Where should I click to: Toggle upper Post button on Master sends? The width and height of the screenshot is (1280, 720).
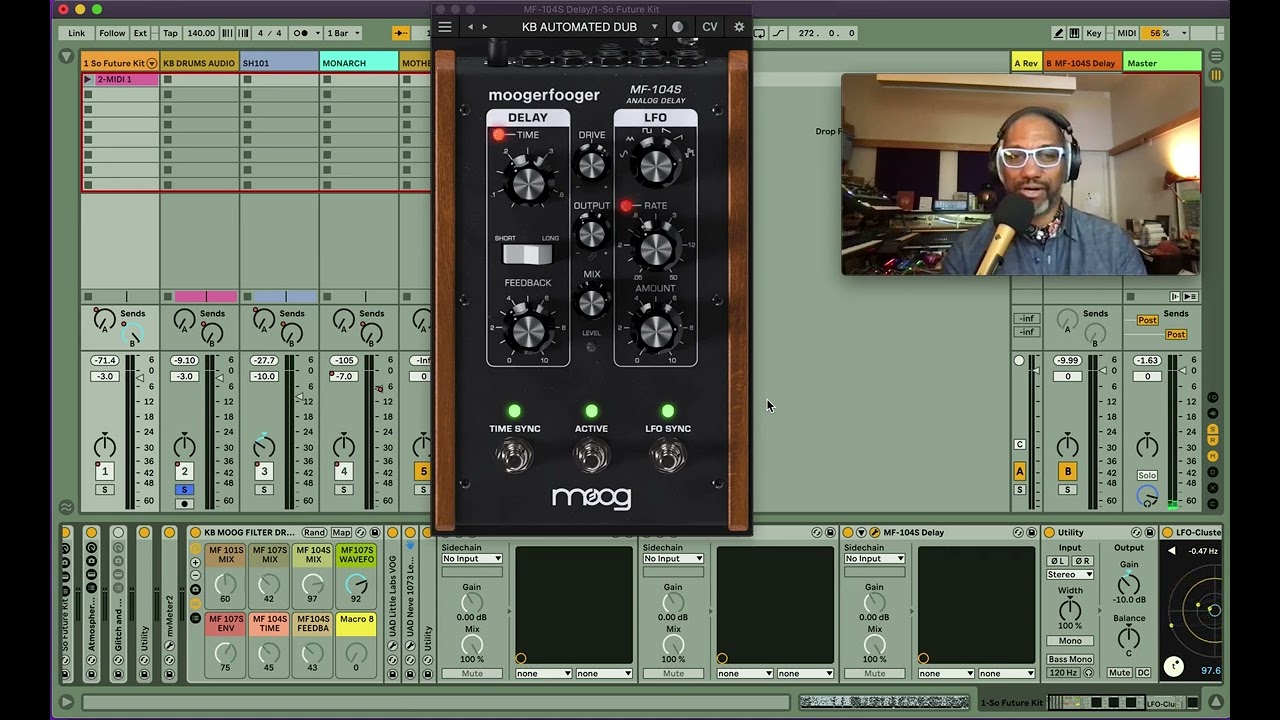tap(1147, 320)
